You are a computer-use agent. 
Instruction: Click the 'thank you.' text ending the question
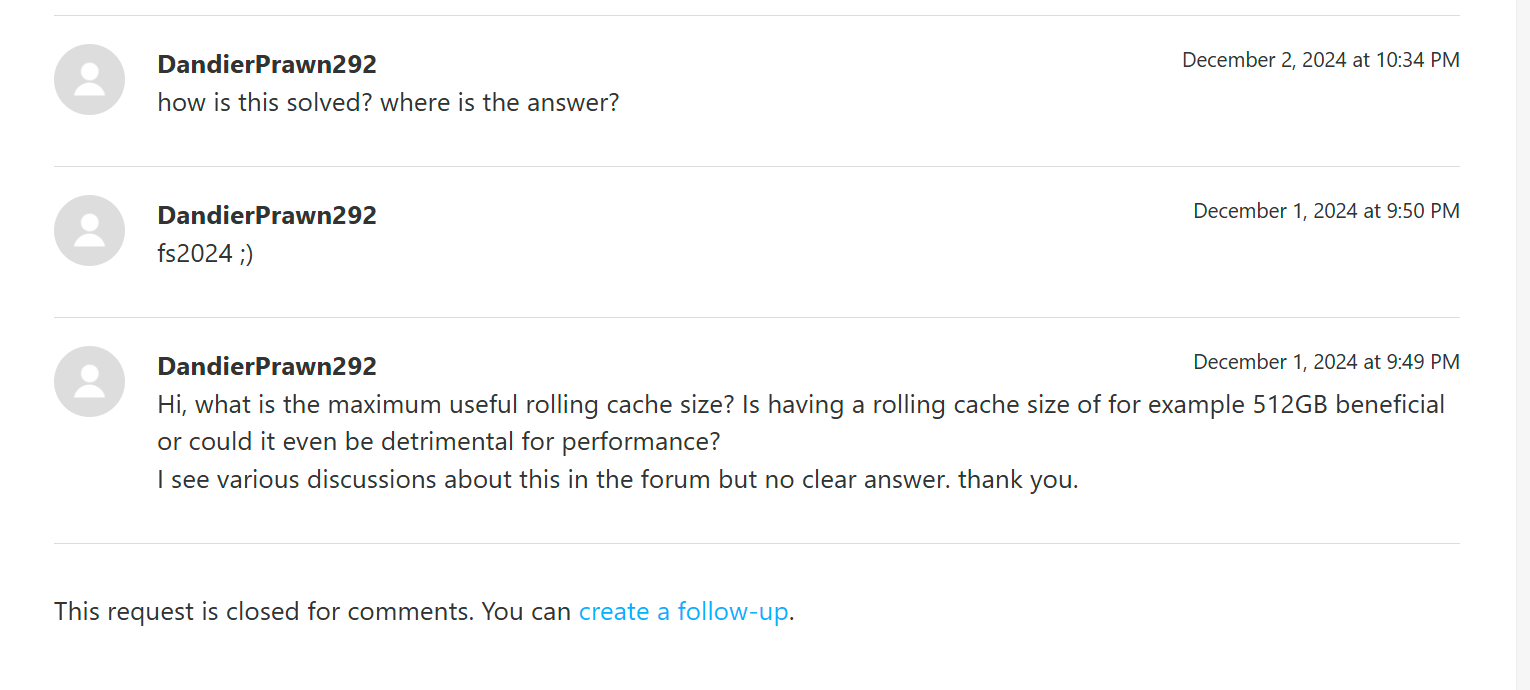pyautogui.click(x=1018, y=479)
